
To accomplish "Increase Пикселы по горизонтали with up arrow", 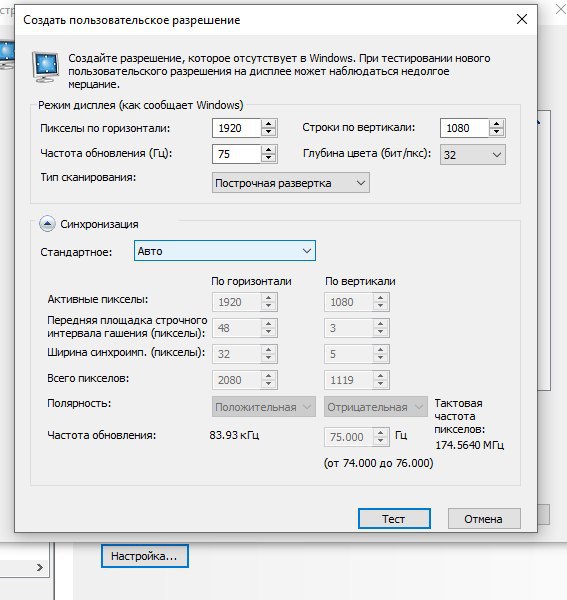I will point(269,124).
